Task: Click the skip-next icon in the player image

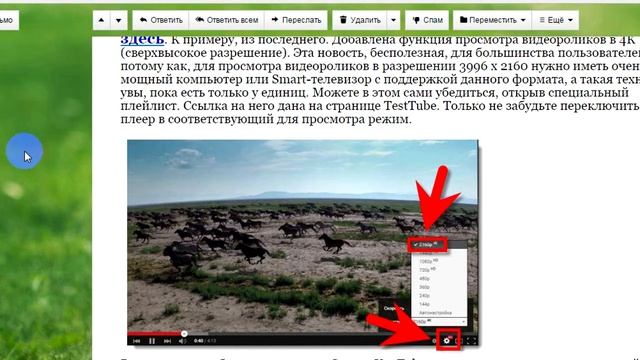Action: 167,341
